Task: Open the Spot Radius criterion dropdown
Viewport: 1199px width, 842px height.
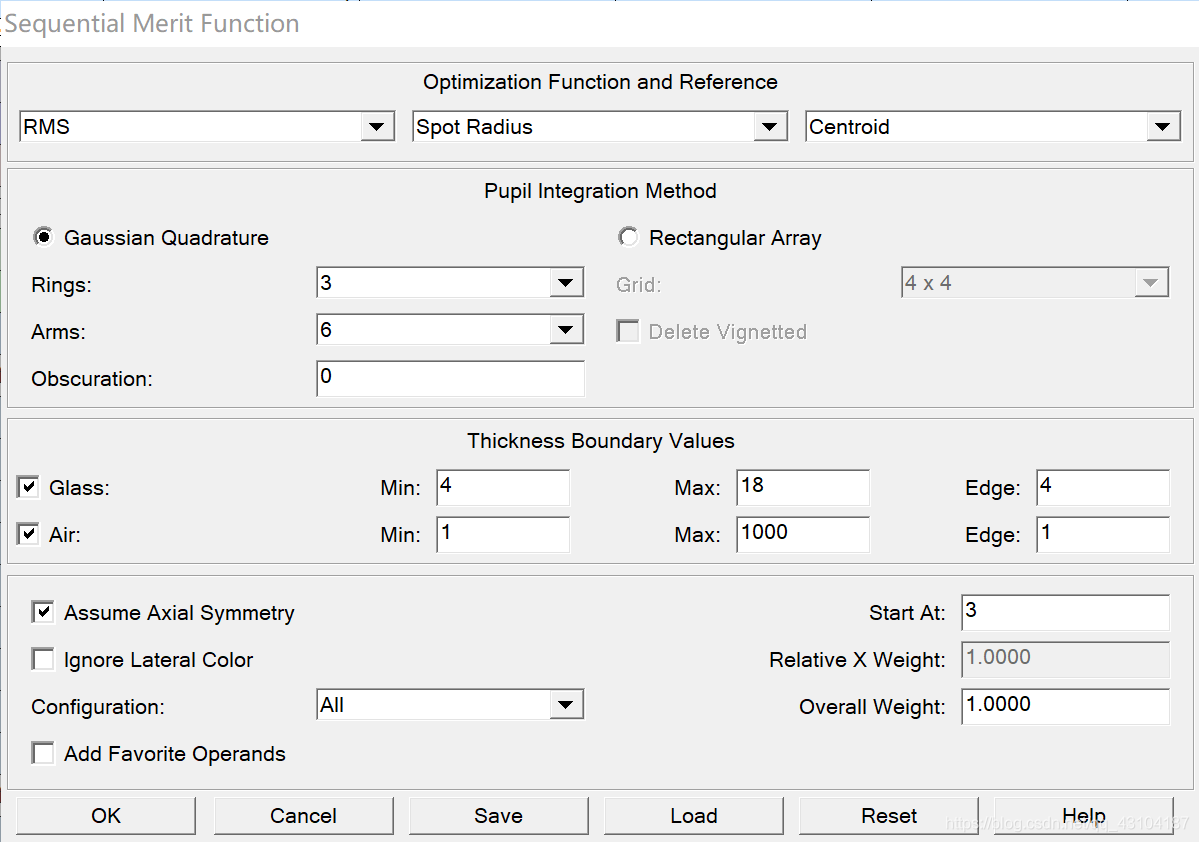Action: pyautogui.click(x=600, y=126)
